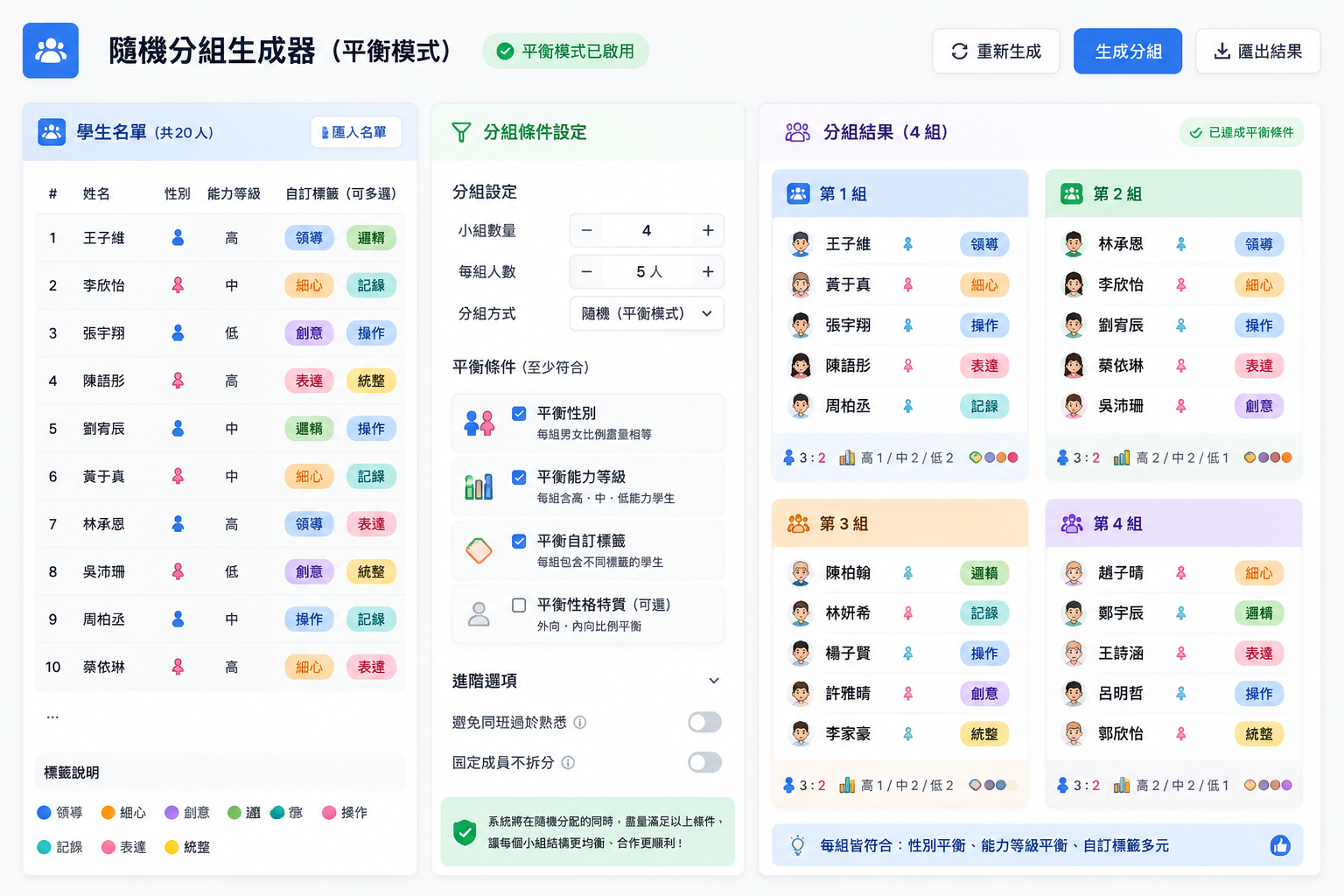
Task: Click gender icon in 王子維's roster row
Action: point(178,238)
